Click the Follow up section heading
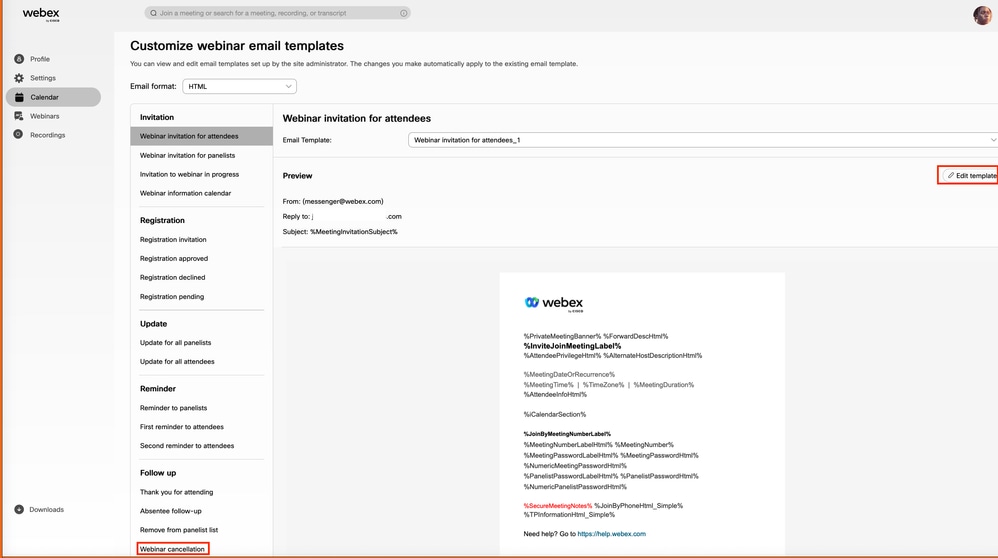Image resolution: width=998 pixels, height=558 pixels. [x=158, y=473]
